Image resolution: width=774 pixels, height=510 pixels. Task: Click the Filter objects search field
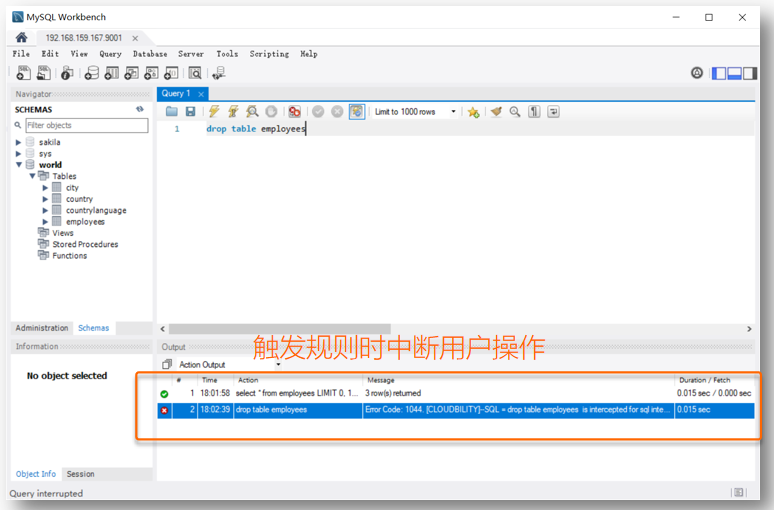85,126
